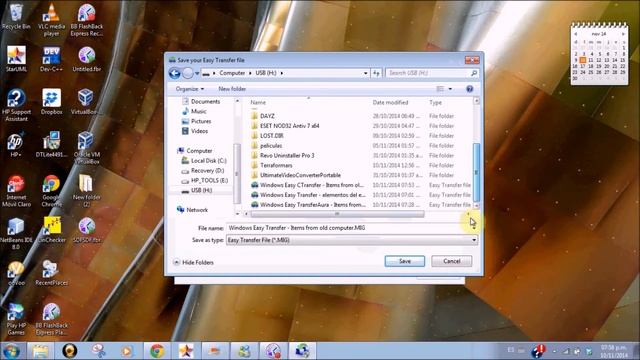Open DTLite desktop shortcut
640x360 pixels.
(x=51, y=144)
